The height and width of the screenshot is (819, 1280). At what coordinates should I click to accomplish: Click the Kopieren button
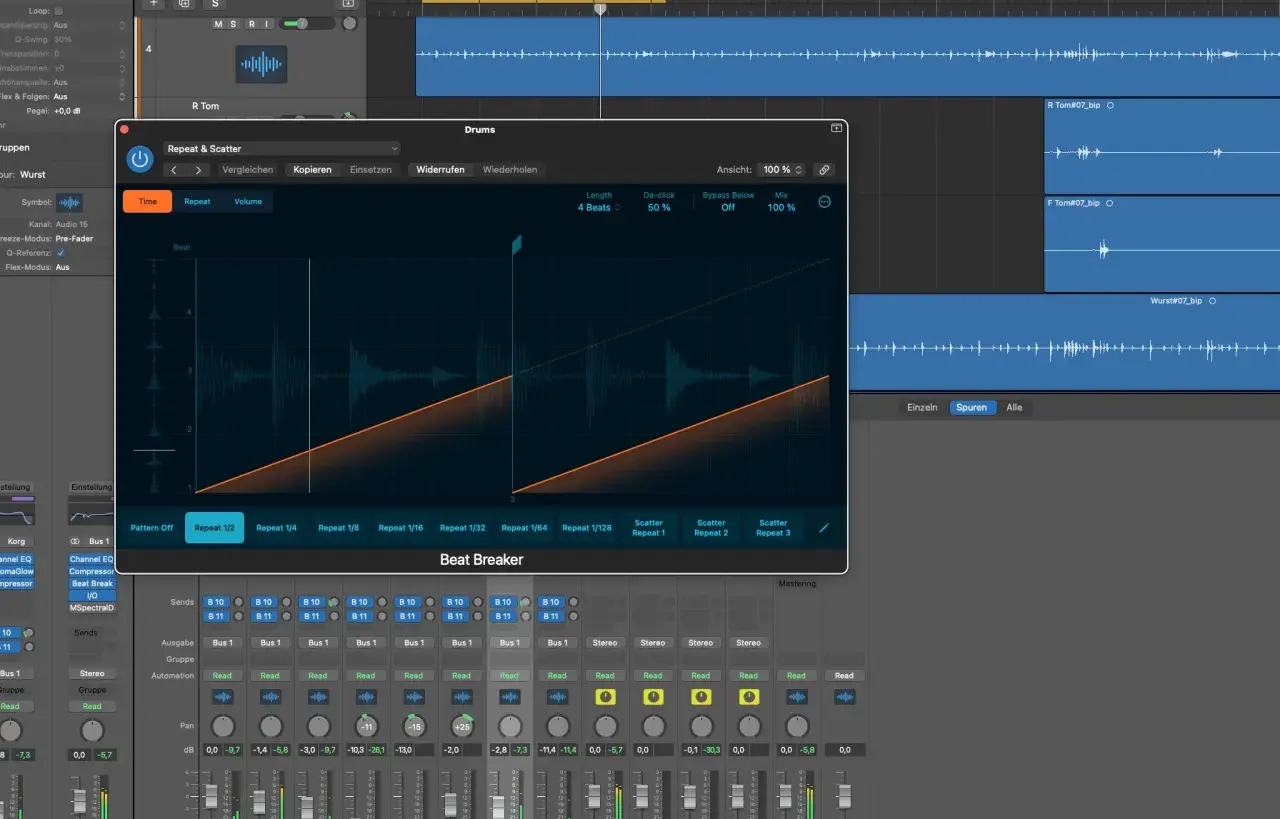click(312, 170)
